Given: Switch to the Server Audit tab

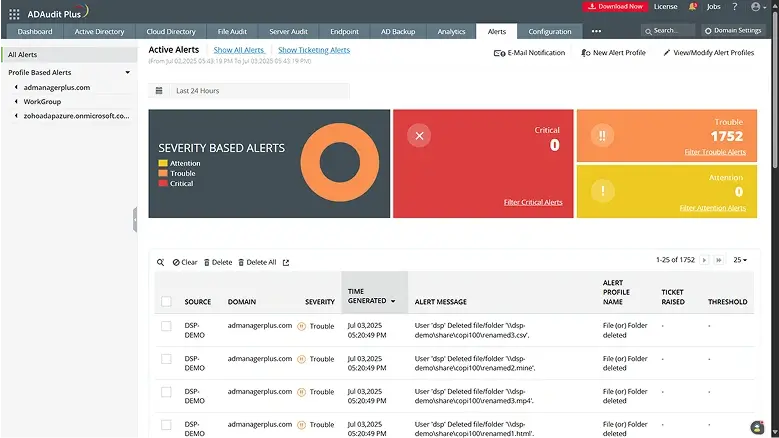Looking at the screenshot, I should pyautogui.click(x=288, y=31).
